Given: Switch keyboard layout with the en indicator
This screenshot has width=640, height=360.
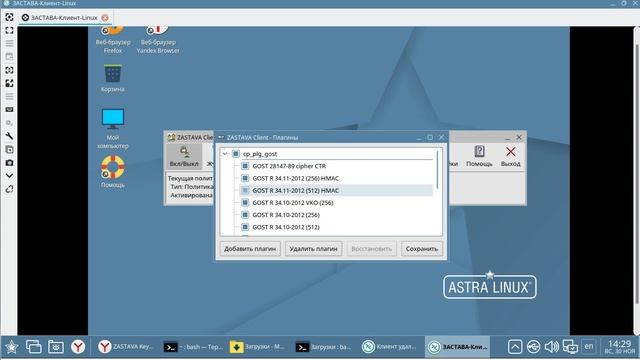Looking at the screenshot, I should tap(589, 346).
